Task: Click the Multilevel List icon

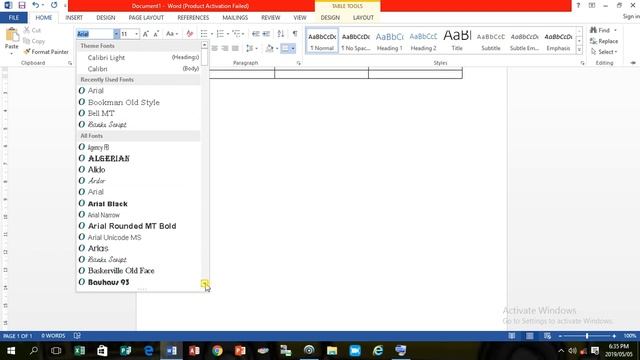Action: [236, 34]
